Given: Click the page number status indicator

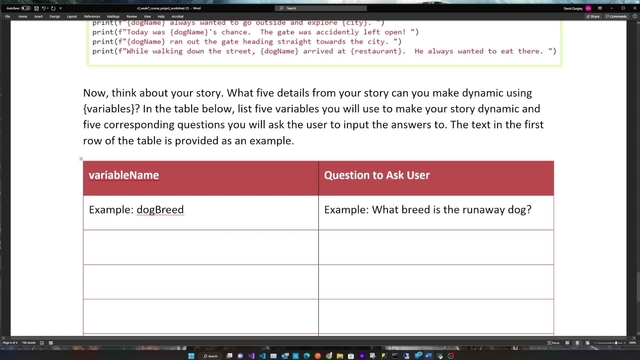Looking at the screenshot, I should (10, 343).
